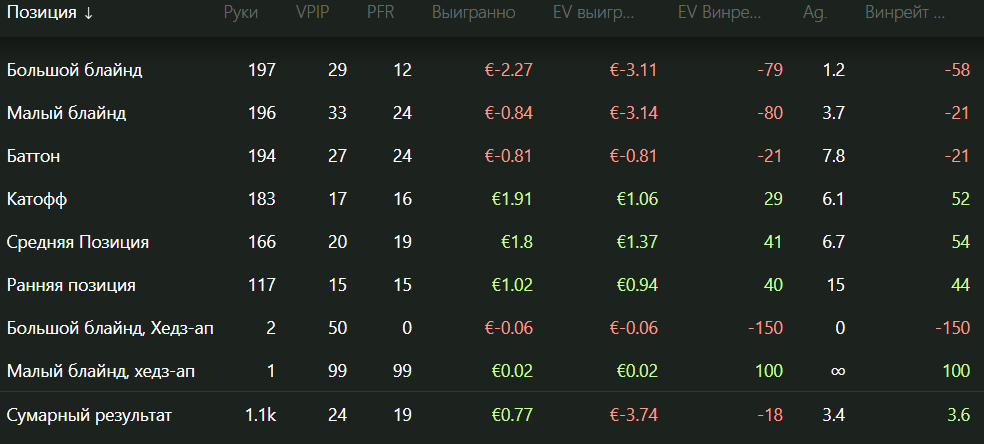Select the Катофф row
Viewport: 984px width, 444px height.
[492, 199]
